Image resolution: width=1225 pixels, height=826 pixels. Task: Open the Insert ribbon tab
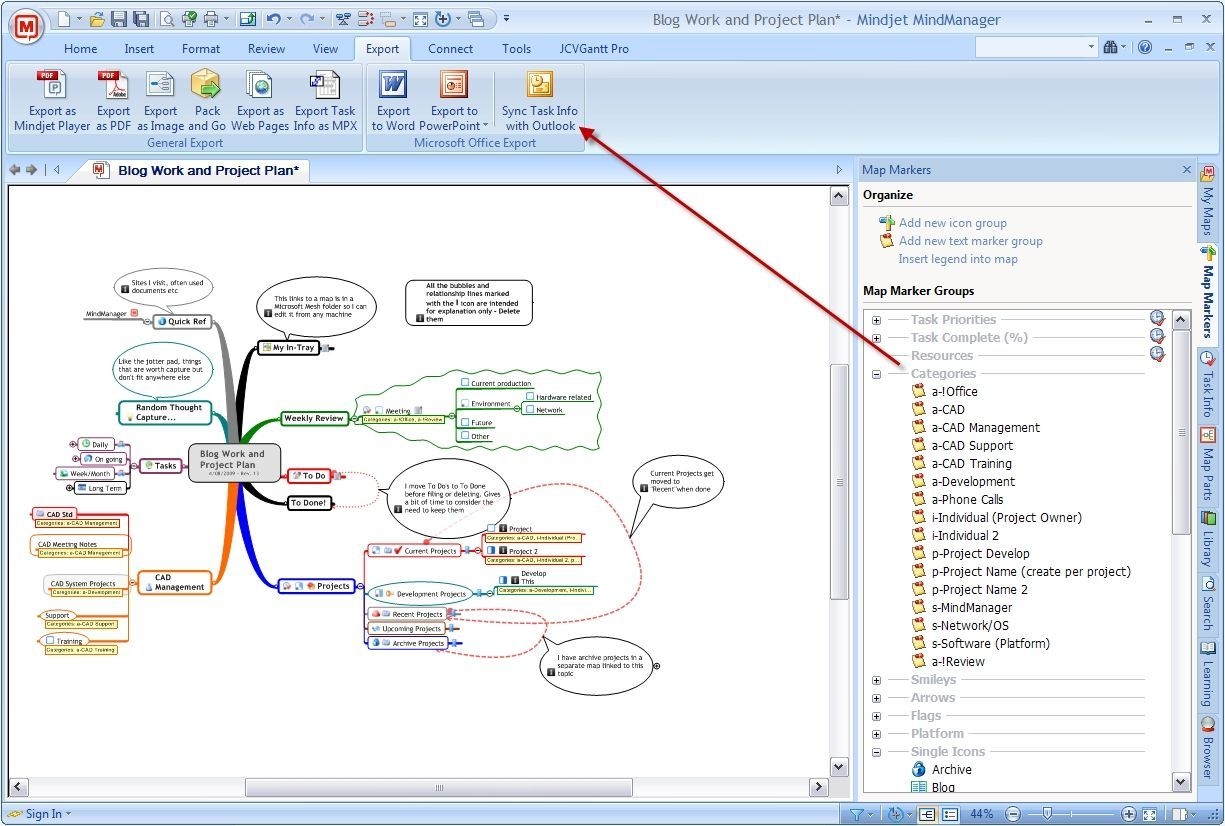139,48
